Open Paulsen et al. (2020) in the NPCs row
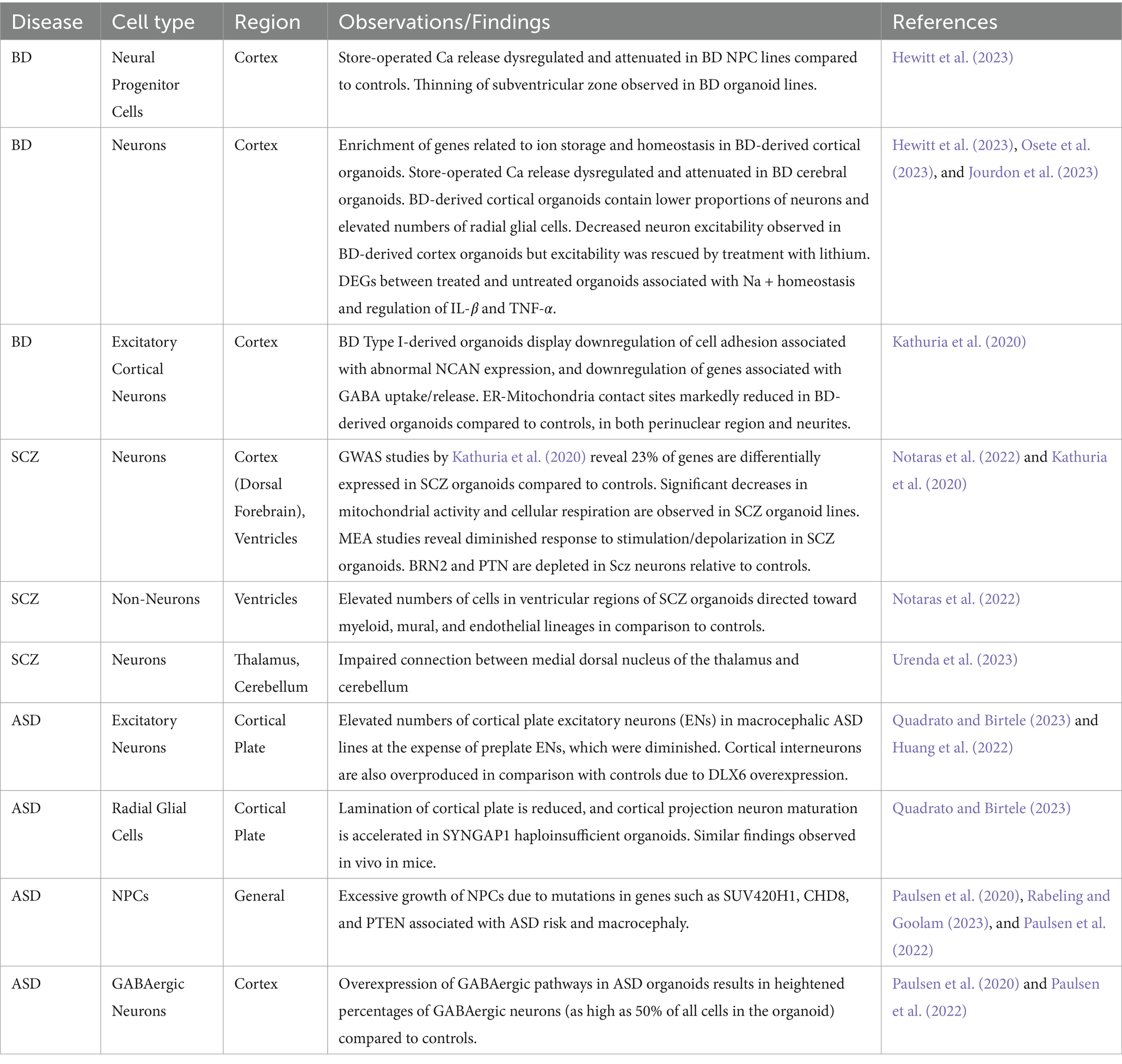The width and height of the screenshot is (1122, 1064). (956, 897)
